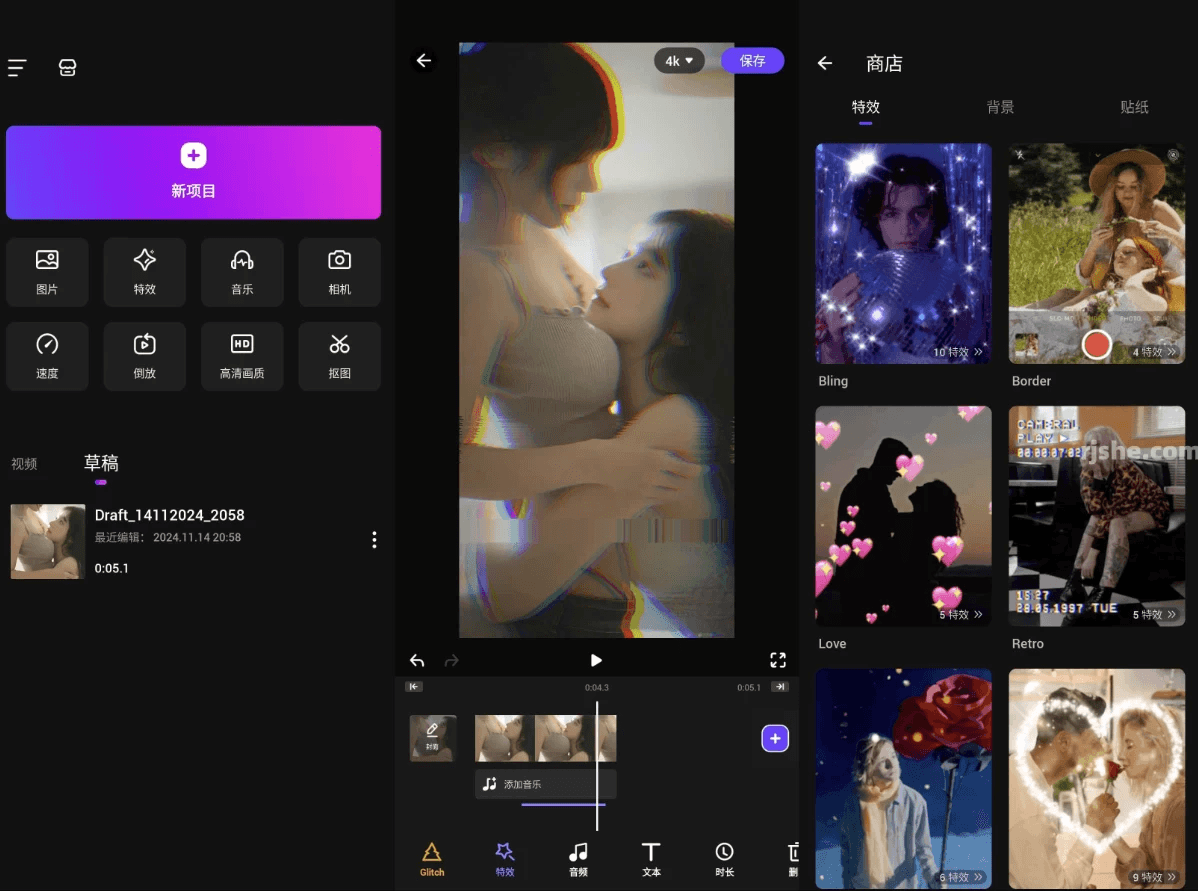
Task: Tap the 新项目 (new project) button
Action: [x=193, y=171]
